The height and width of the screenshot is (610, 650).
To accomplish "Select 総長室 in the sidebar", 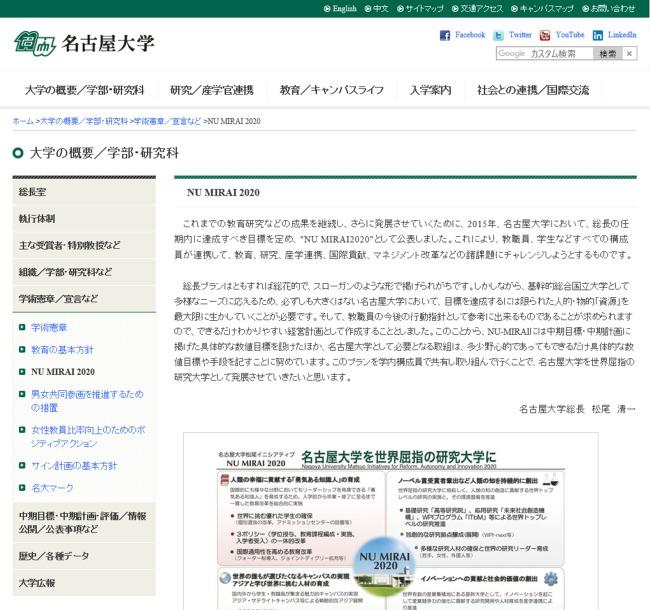I will pos(84,192).
